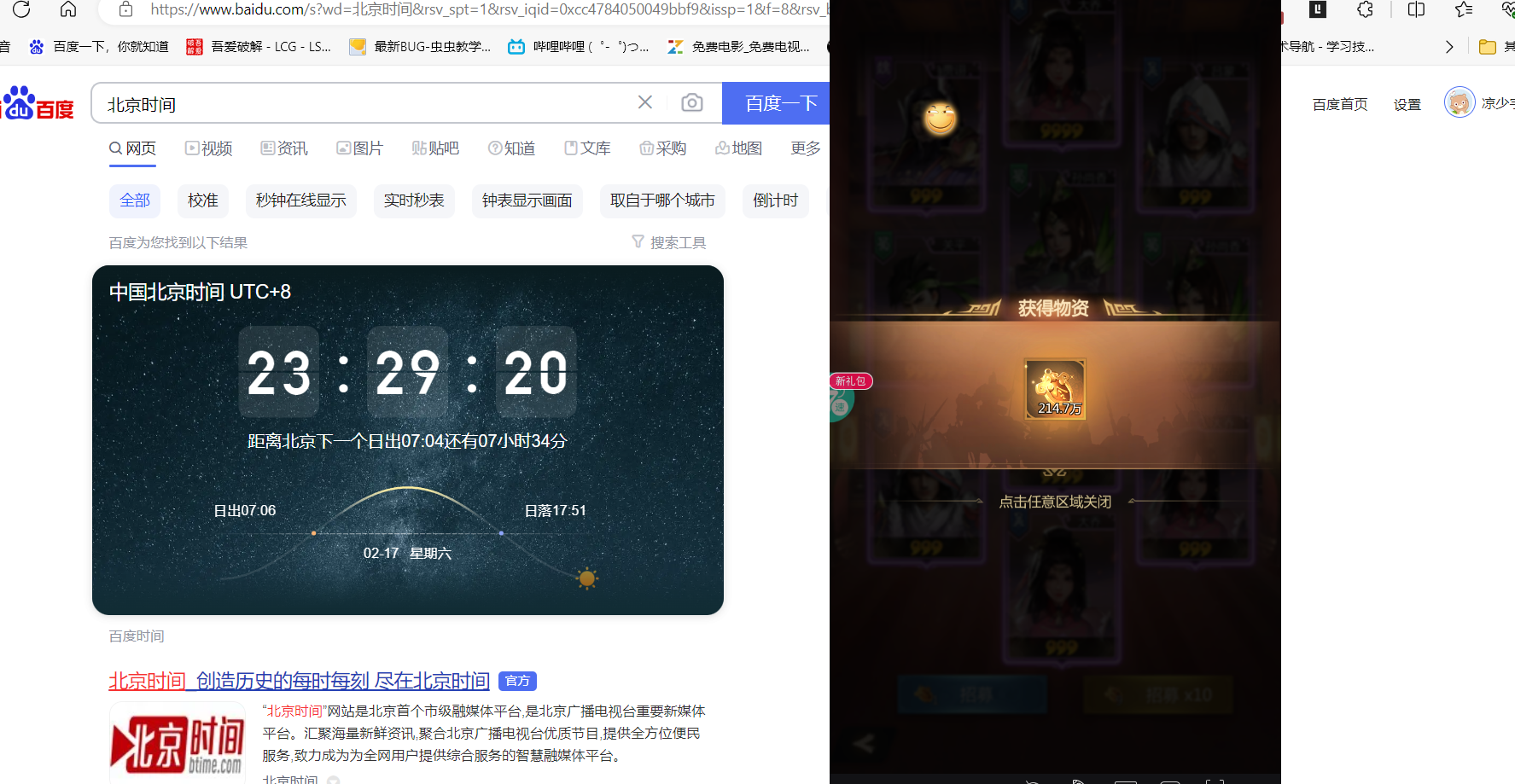Click the game back arrow button

(x=864, y=743)
